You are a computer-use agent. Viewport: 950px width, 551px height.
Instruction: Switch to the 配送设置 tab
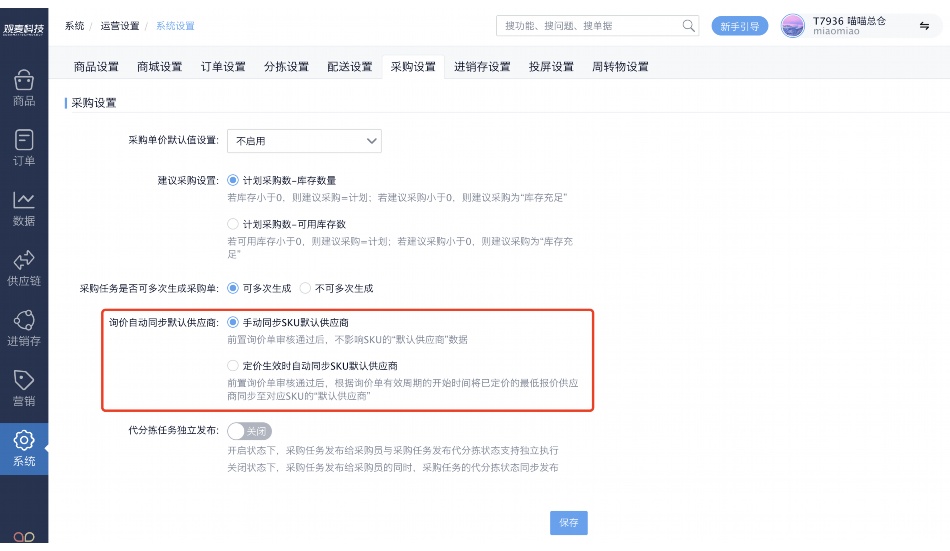pos(350,67)
